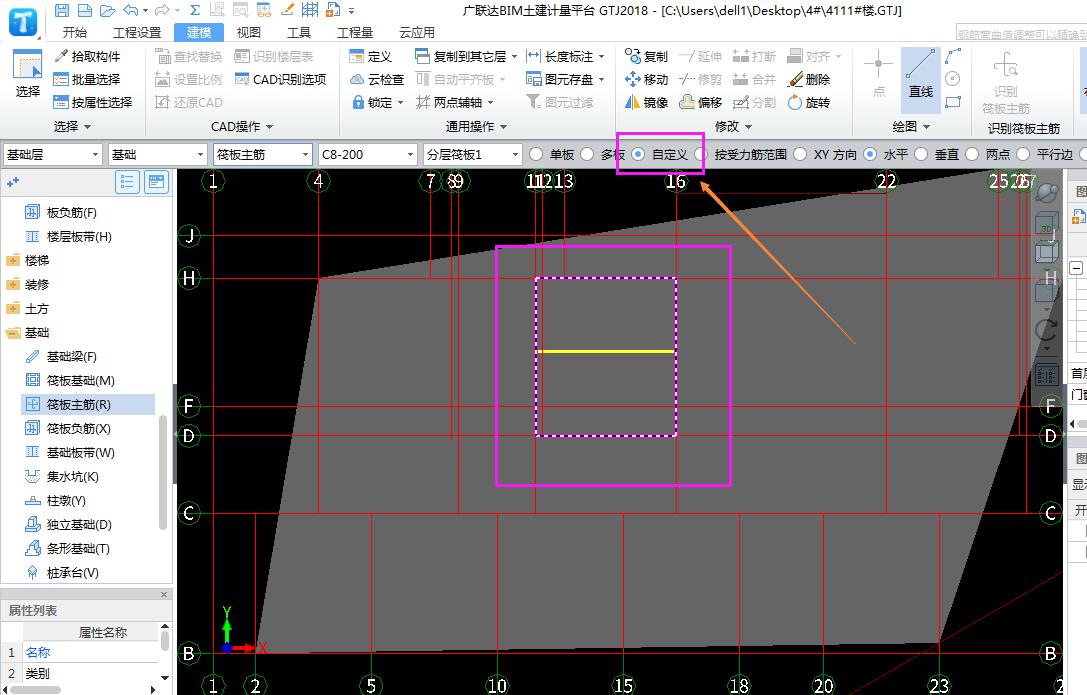Expand the 通用操作 group menu
The height and width of the screenshot is (695, 1087).
(476, 126)
